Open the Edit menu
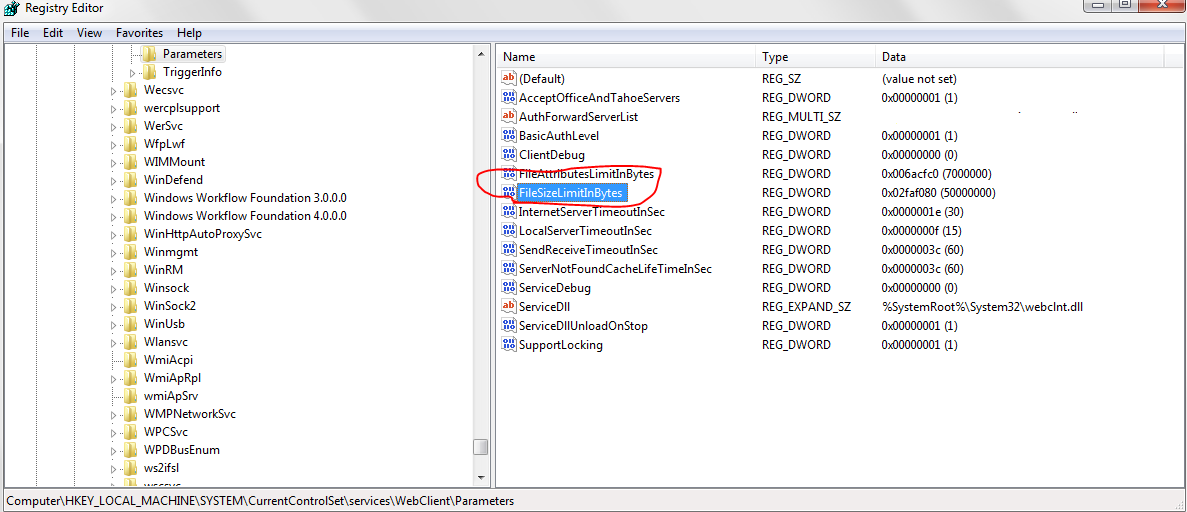The image size is (1187, 512). click(53, 33)
